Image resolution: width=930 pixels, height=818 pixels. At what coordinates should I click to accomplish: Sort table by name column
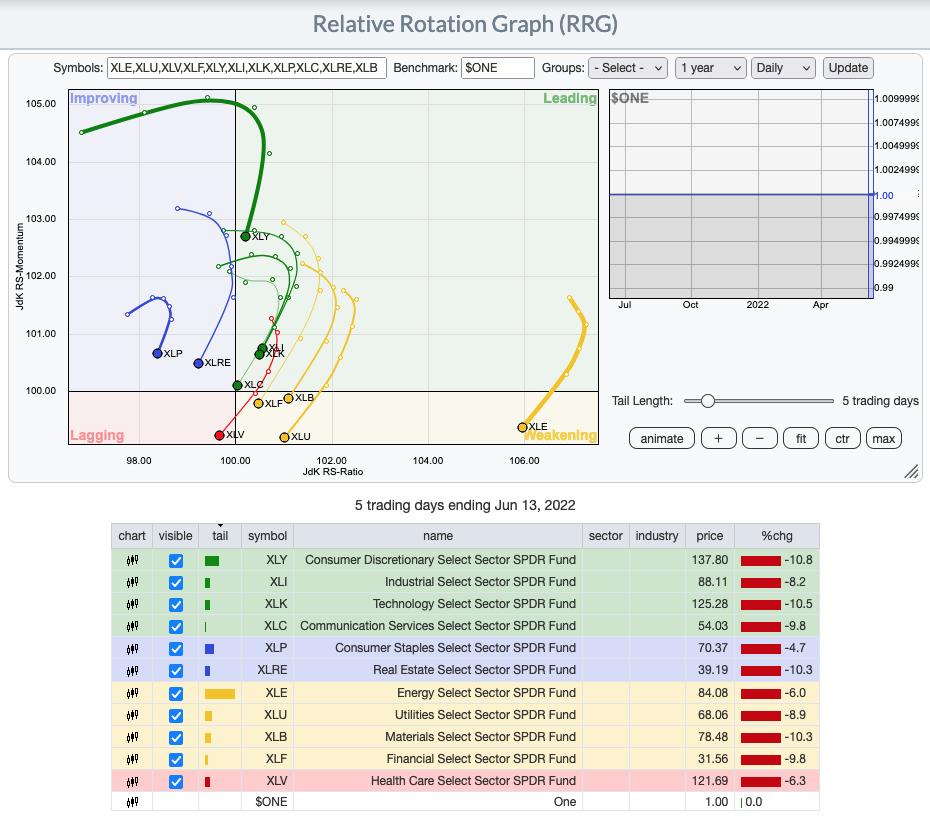[438, 536]
